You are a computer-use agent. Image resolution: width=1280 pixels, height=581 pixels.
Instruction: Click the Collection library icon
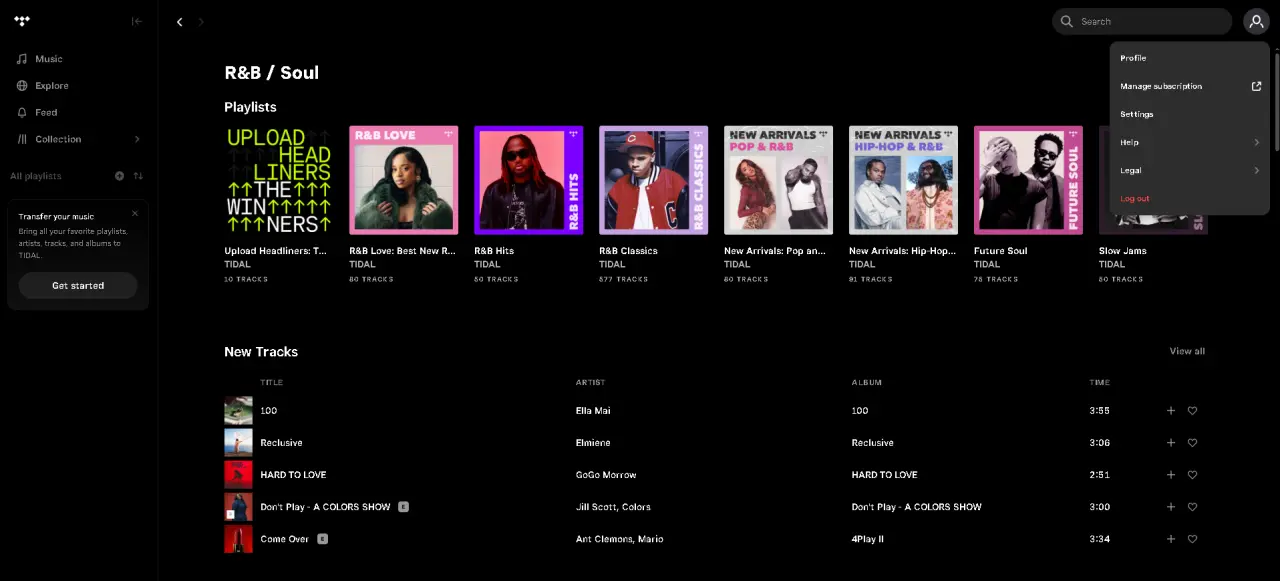click(x=22, y=139)
